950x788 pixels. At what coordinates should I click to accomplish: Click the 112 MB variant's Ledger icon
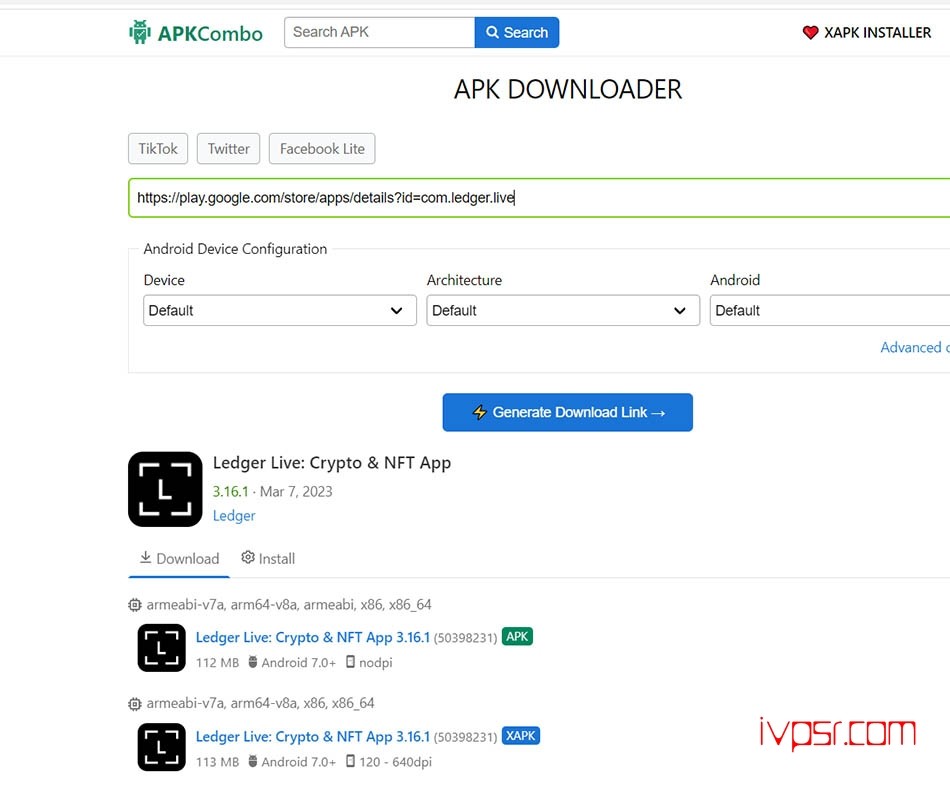point(162,648)
